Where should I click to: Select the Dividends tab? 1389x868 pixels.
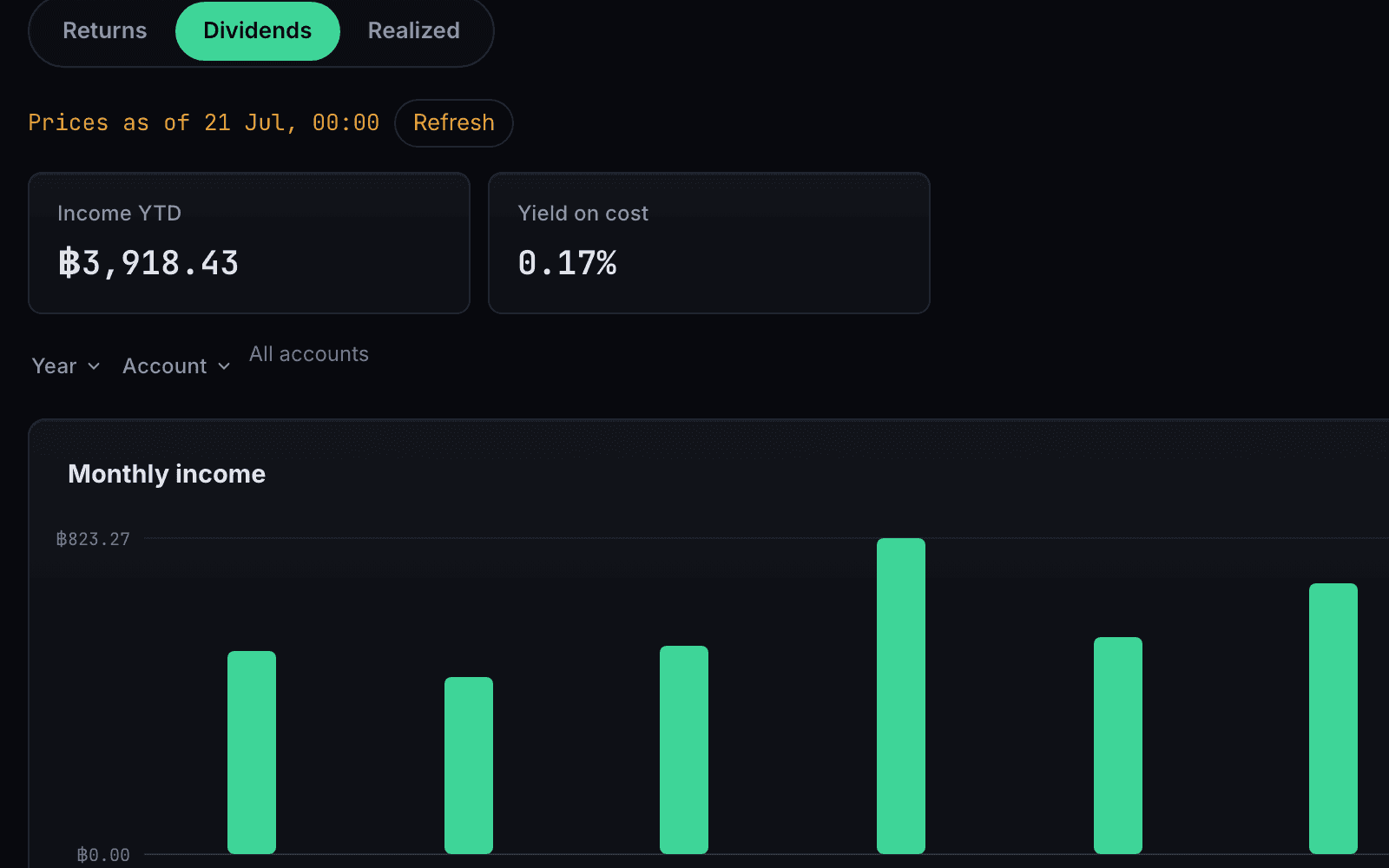[258, 31]
